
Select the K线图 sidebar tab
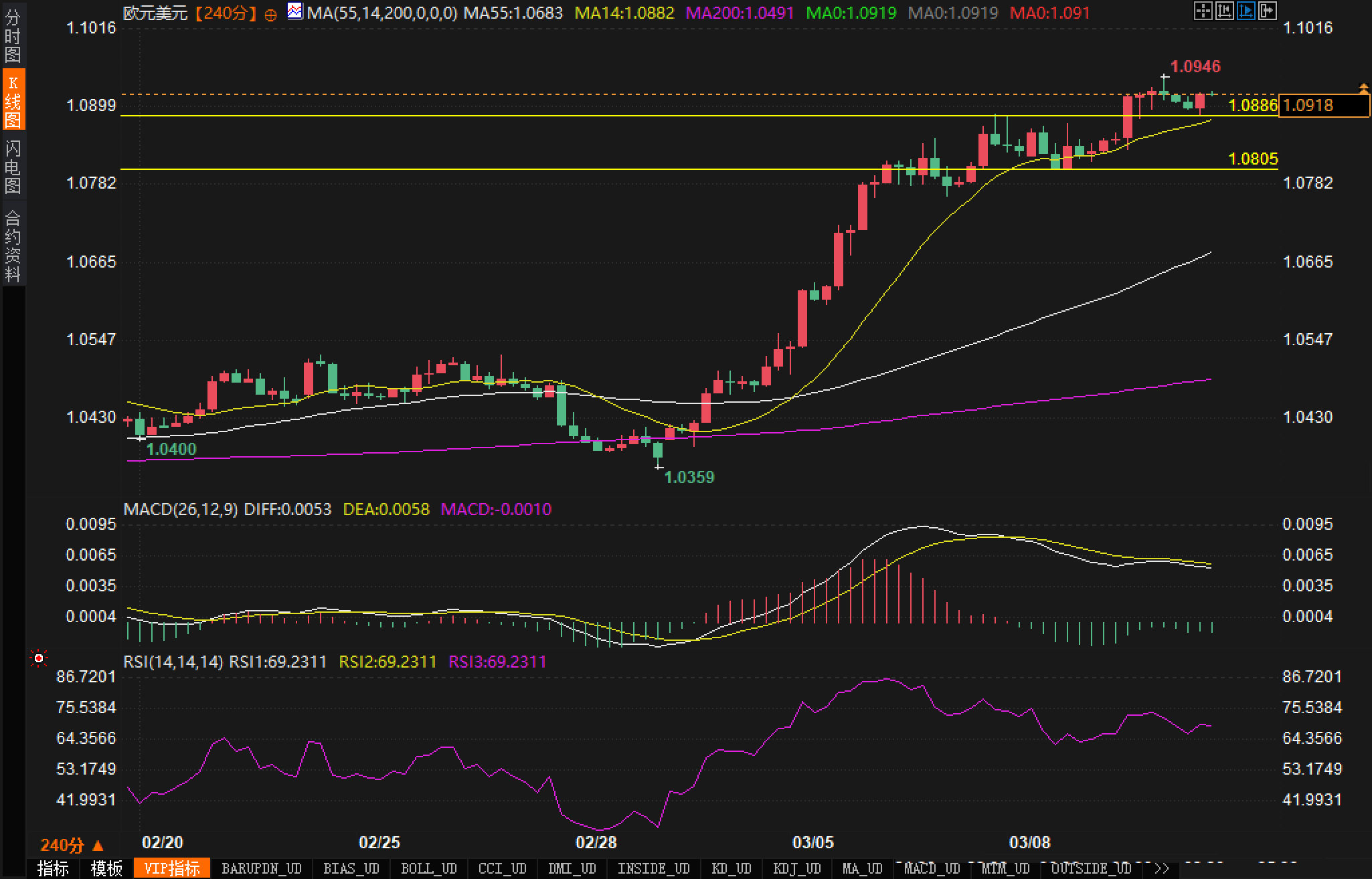point(13,100)
